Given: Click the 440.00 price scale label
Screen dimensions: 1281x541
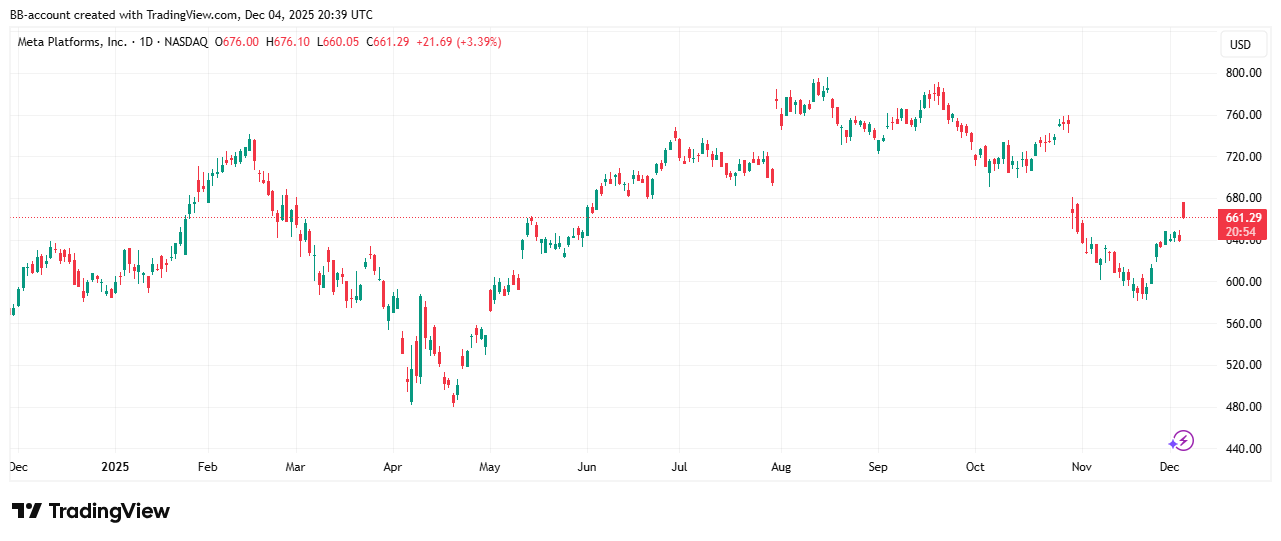Looking at the screenshot, I should pyautogui.click(x=1243, y=449).
